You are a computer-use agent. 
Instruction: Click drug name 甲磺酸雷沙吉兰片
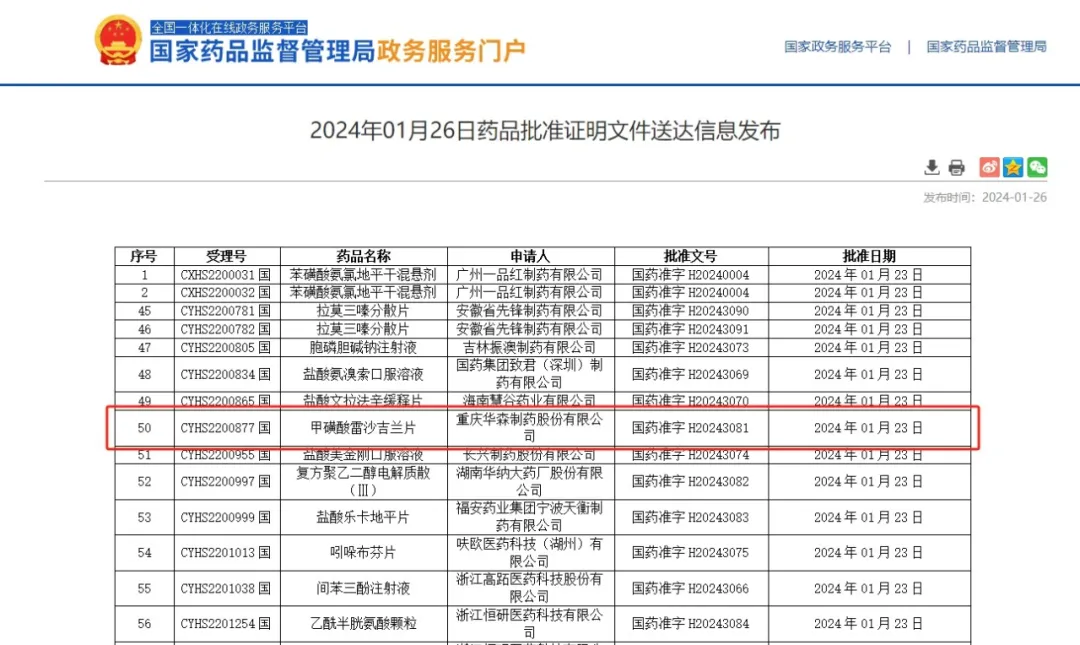[x=363, y=428]
